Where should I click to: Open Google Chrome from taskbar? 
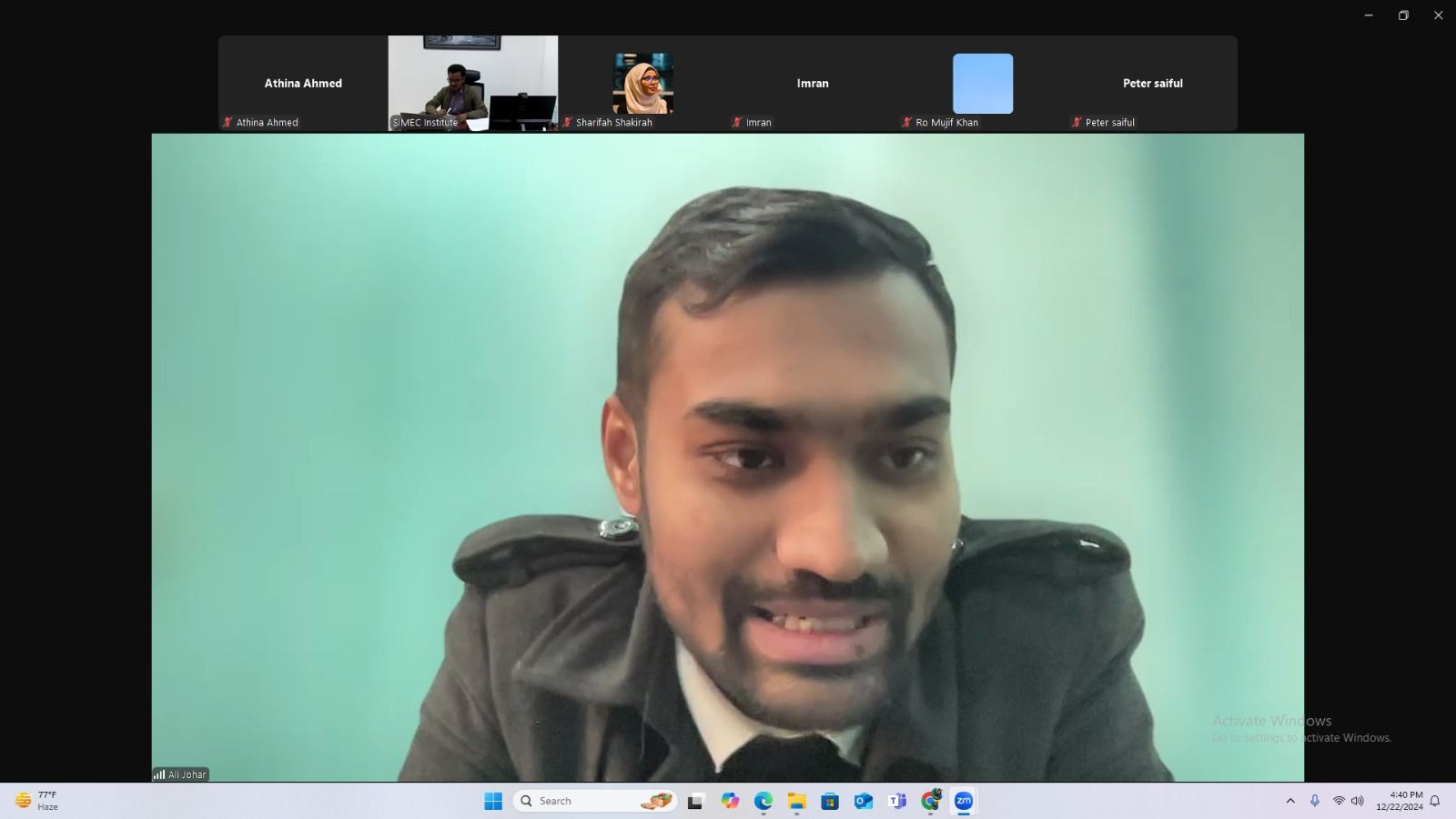click(x=930, y=801)
